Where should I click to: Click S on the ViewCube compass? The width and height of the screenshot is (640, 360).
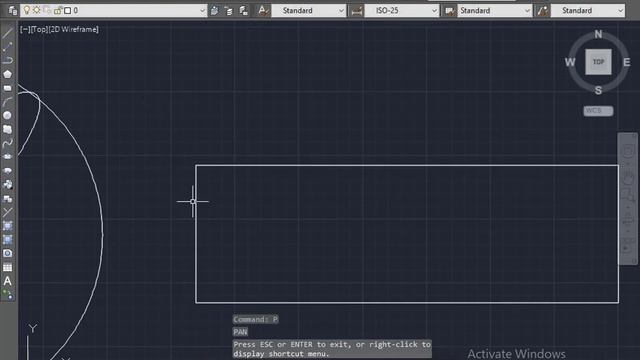(x=598, y=90)
